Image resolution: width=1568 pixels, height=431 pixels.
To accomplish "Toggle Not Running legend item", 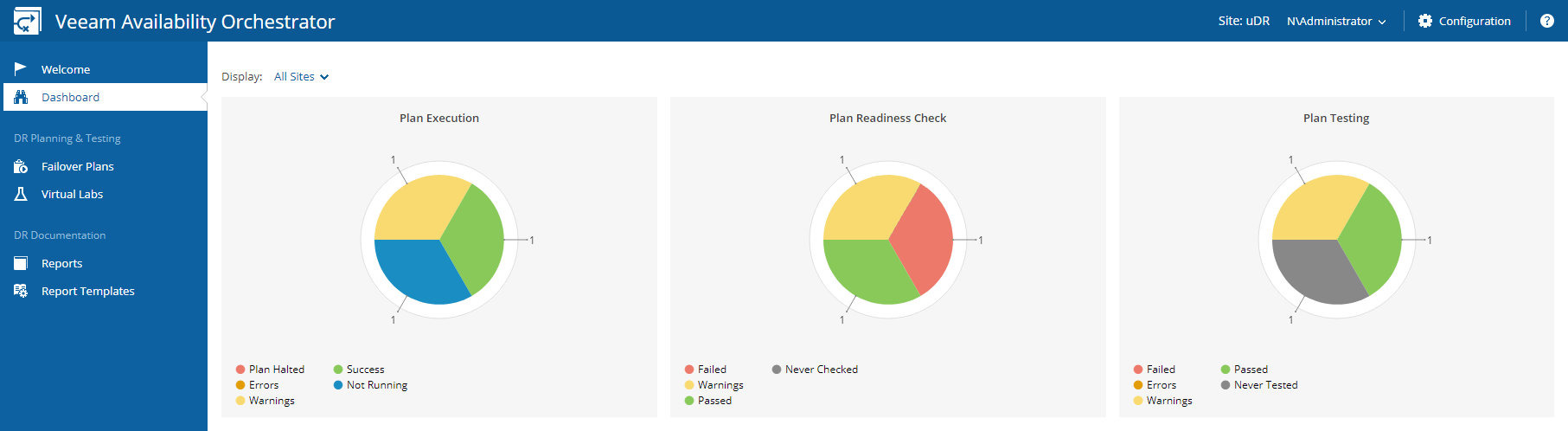I will [370, 385].
